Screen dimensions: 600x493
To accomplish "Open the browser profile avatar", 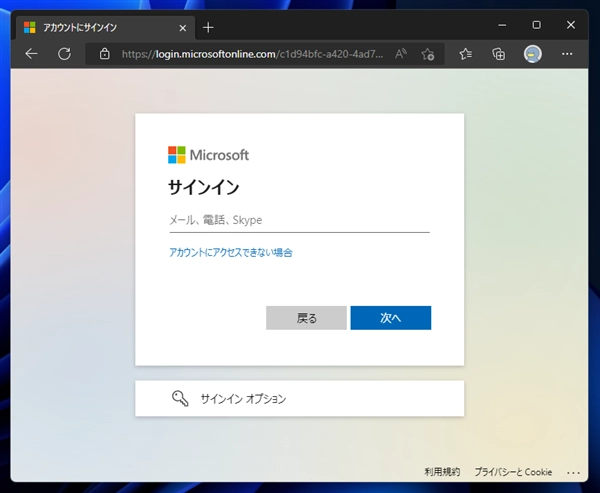I will click(x=533, y=54).
